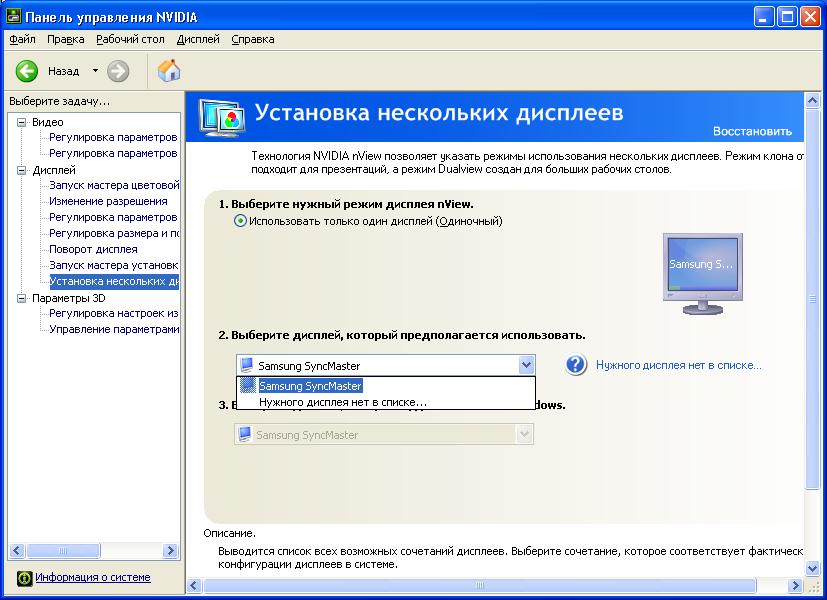
Task: Select Регулировка настроек изображения tree item
Action: point(114,313)
